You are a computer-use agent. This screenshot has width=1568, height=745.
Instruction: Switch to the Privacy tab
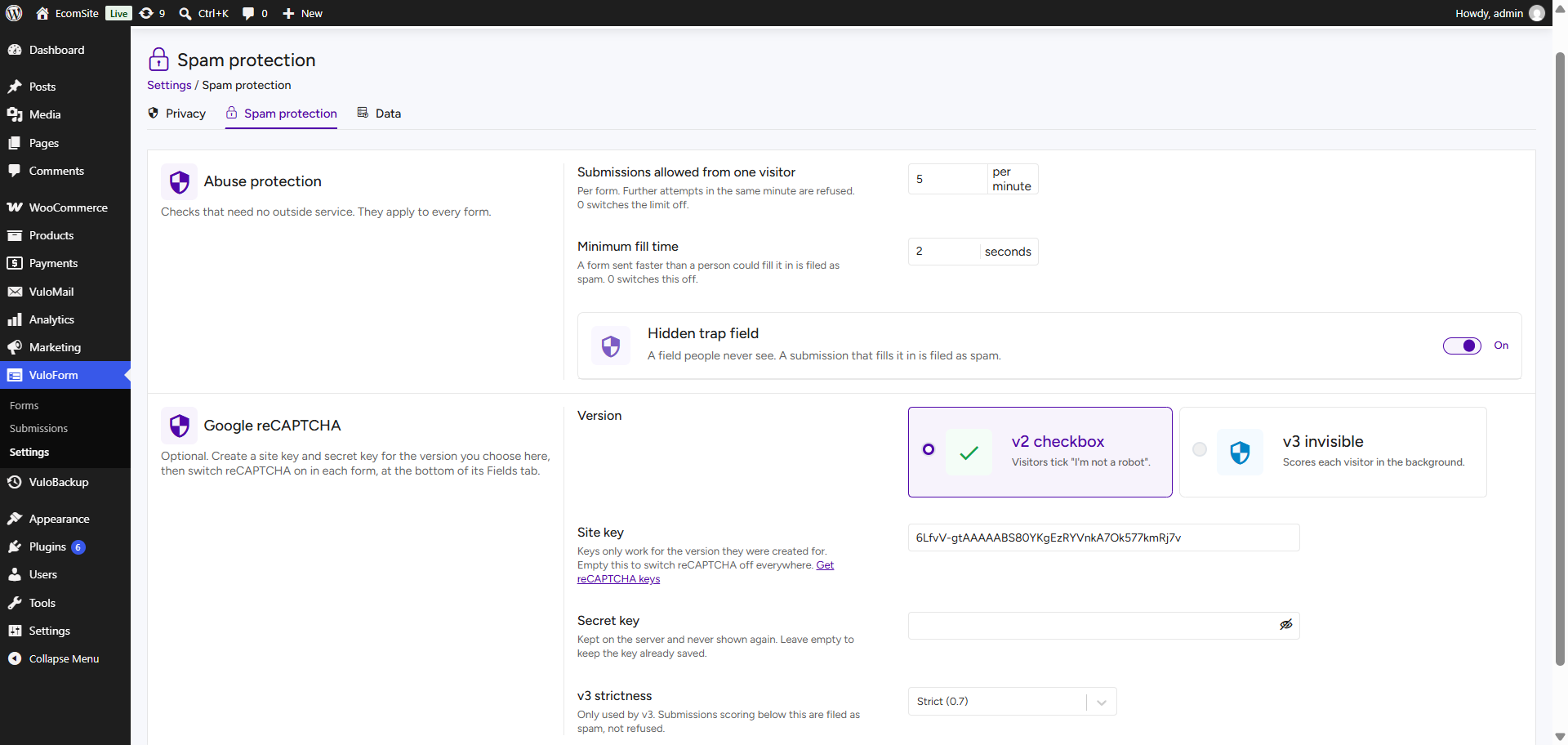click(x=176, y=114)
